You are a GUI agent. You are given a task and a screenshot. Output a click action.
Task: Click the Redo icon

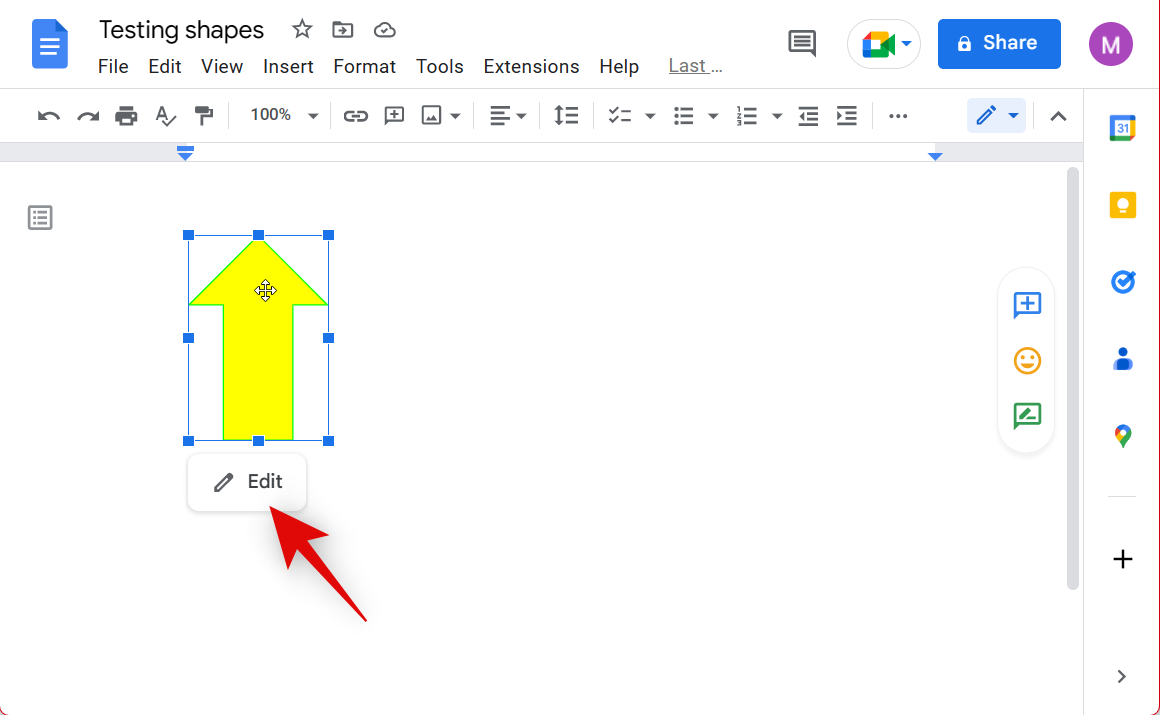tap(88, 116)
